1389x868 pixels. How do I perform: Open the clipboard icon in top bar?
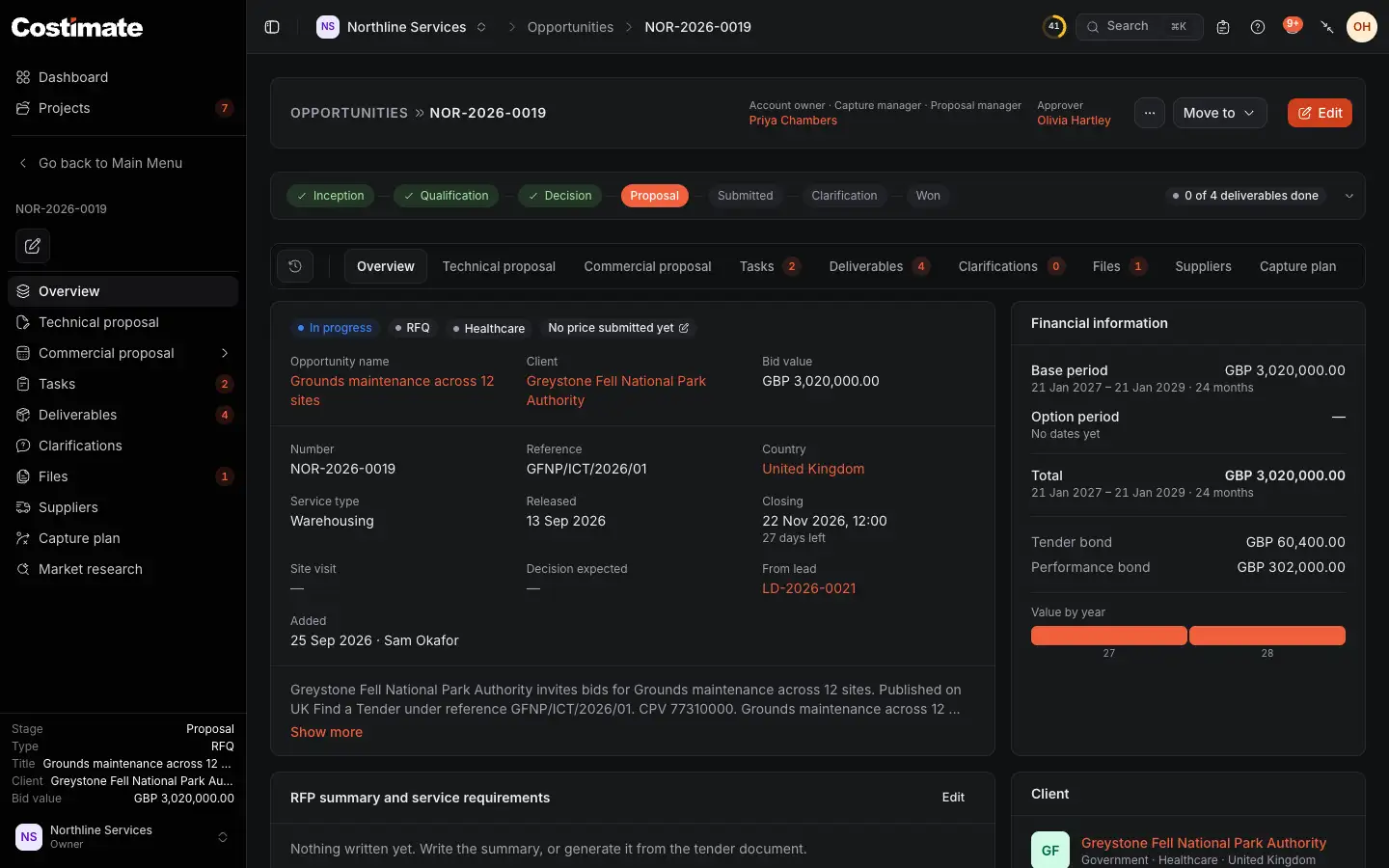tap(1223, 27)
